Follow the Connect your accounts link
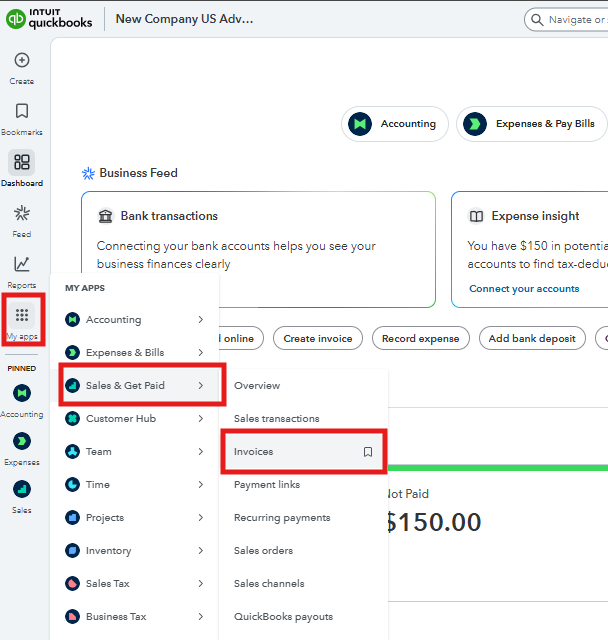Viewport: 608px width, 640px height. point(524,289)
